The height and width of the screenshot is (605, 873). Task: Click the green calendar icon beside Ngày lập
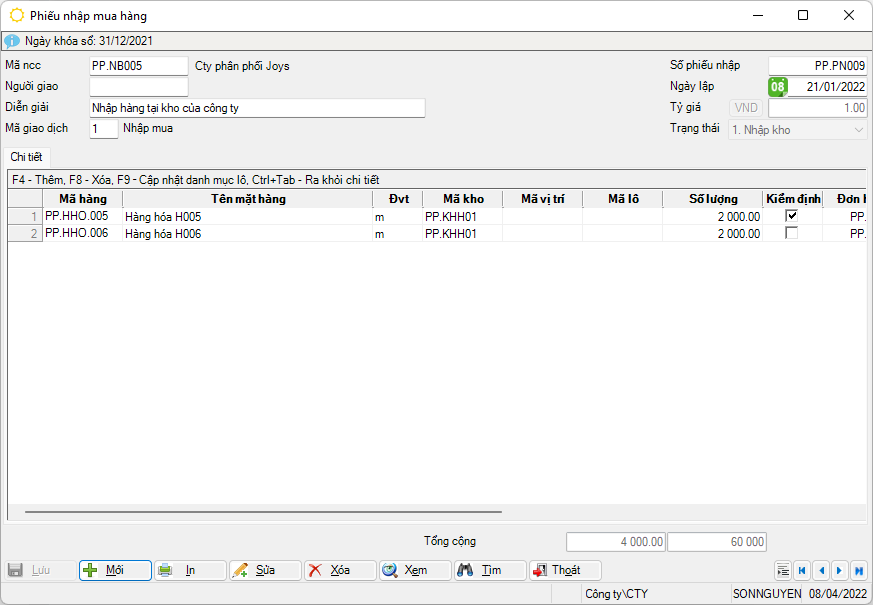(777, 87)
